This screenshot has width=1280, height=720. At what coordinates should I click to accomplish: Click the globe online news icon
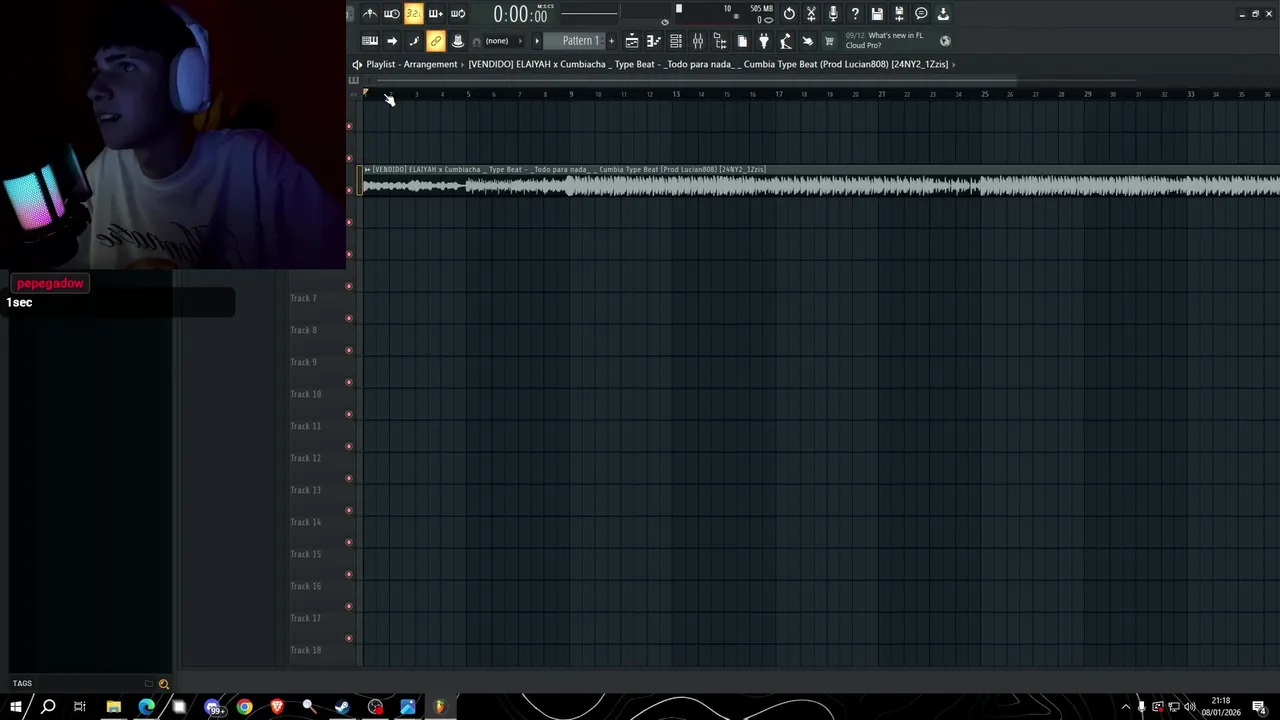[945, 41]
